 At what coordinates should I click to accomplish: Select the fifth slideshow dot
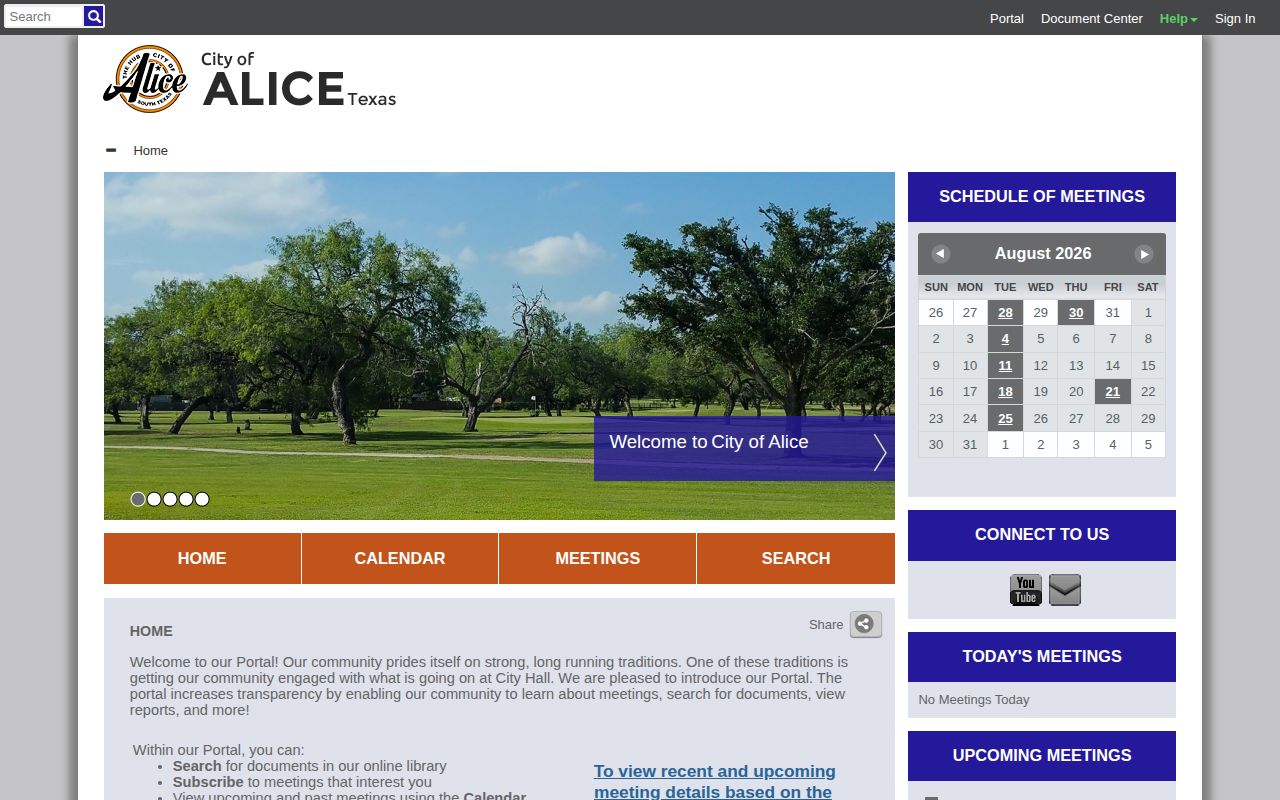tap(202, 499)
